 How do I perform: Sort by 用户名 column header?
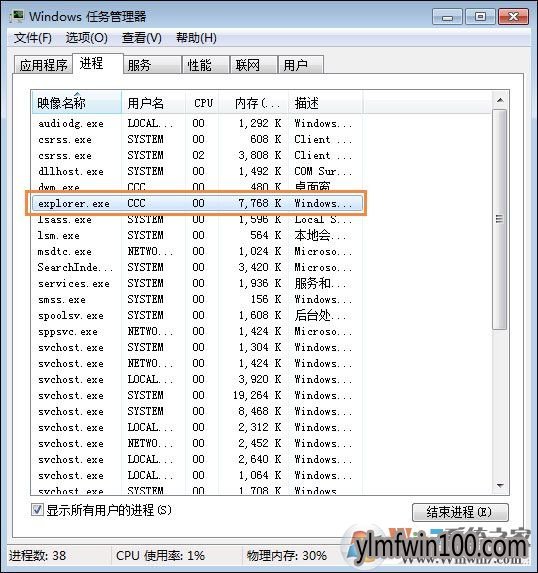[x=153, y=103]
